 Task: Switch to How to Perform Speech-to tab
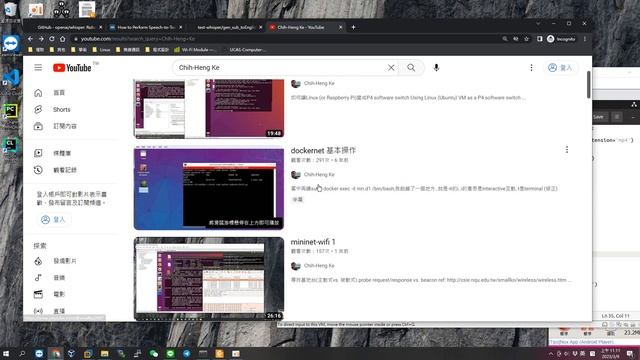145,27
